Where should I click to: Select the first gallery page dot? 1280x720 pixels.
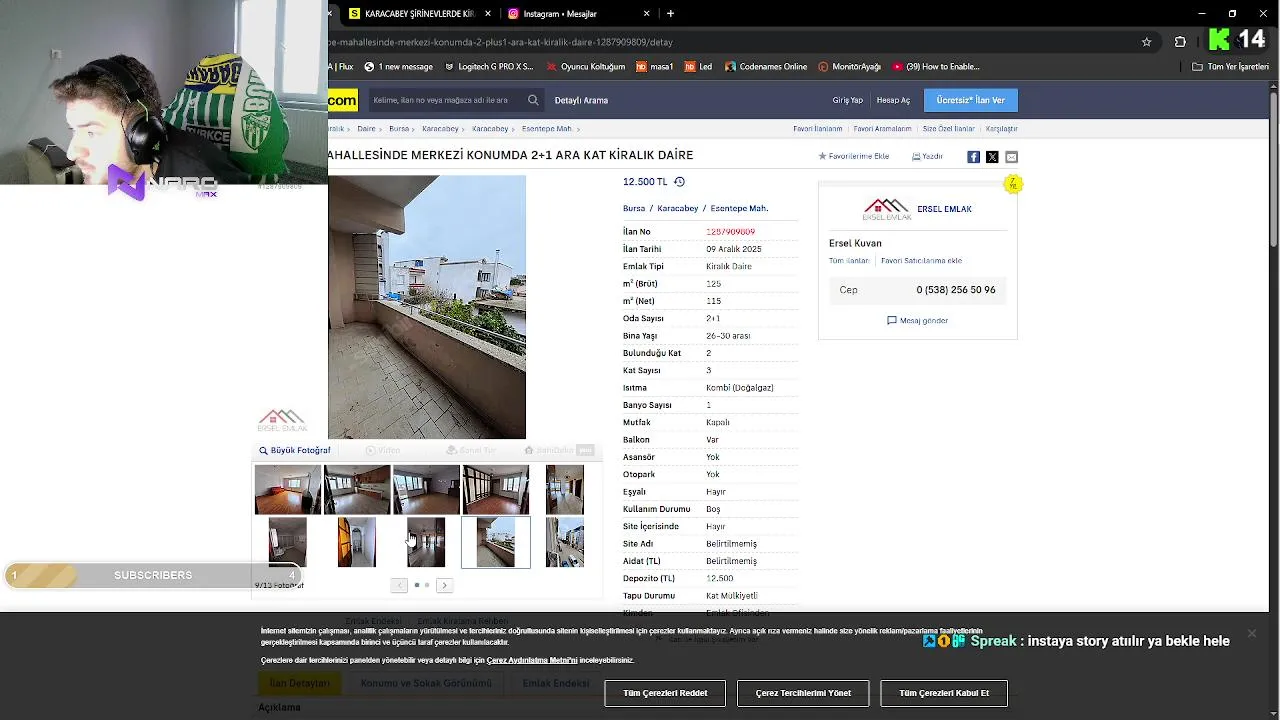point(417,585)
